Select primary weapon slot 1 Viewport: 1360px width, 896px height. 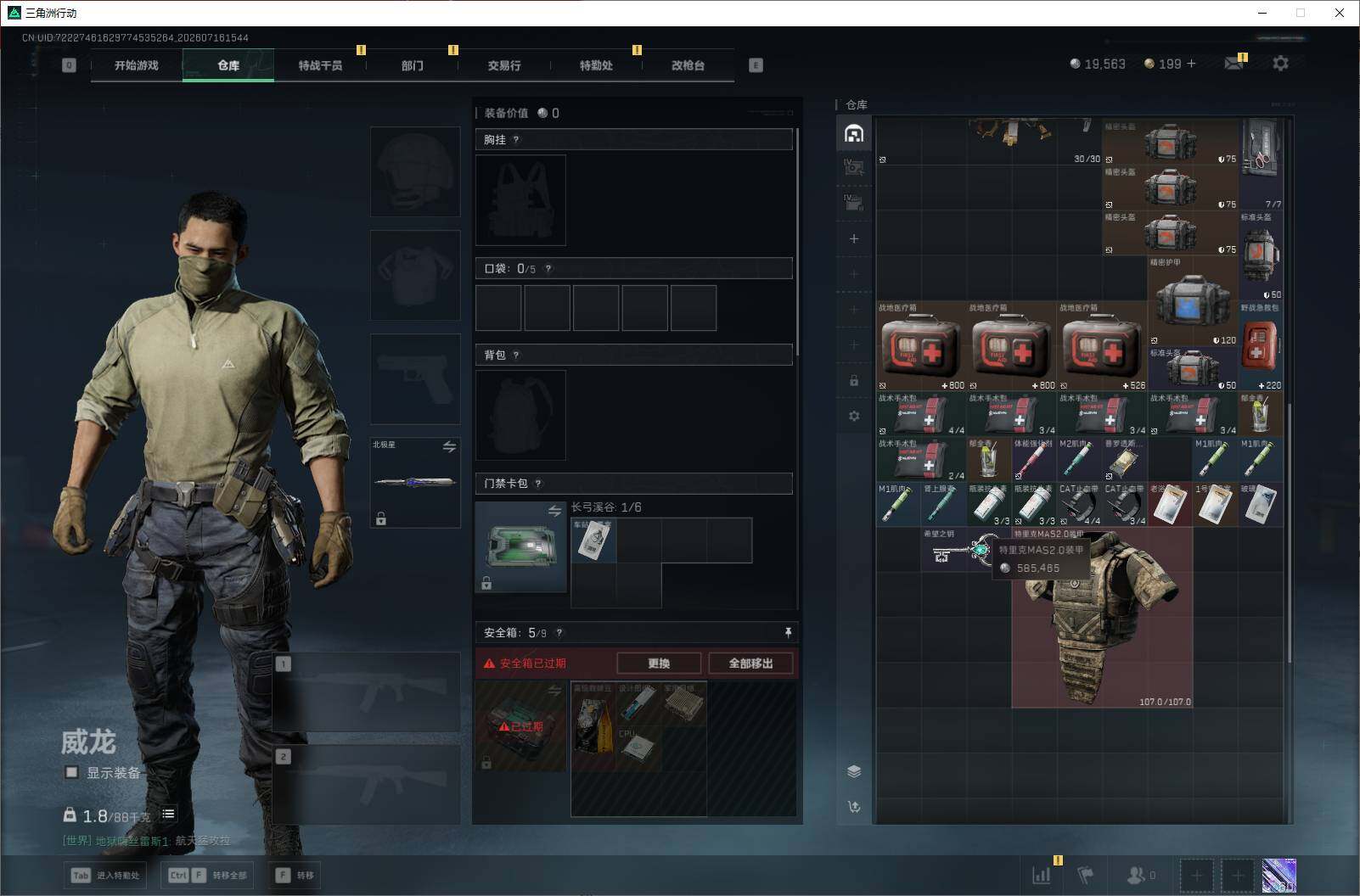coord(368,692)
